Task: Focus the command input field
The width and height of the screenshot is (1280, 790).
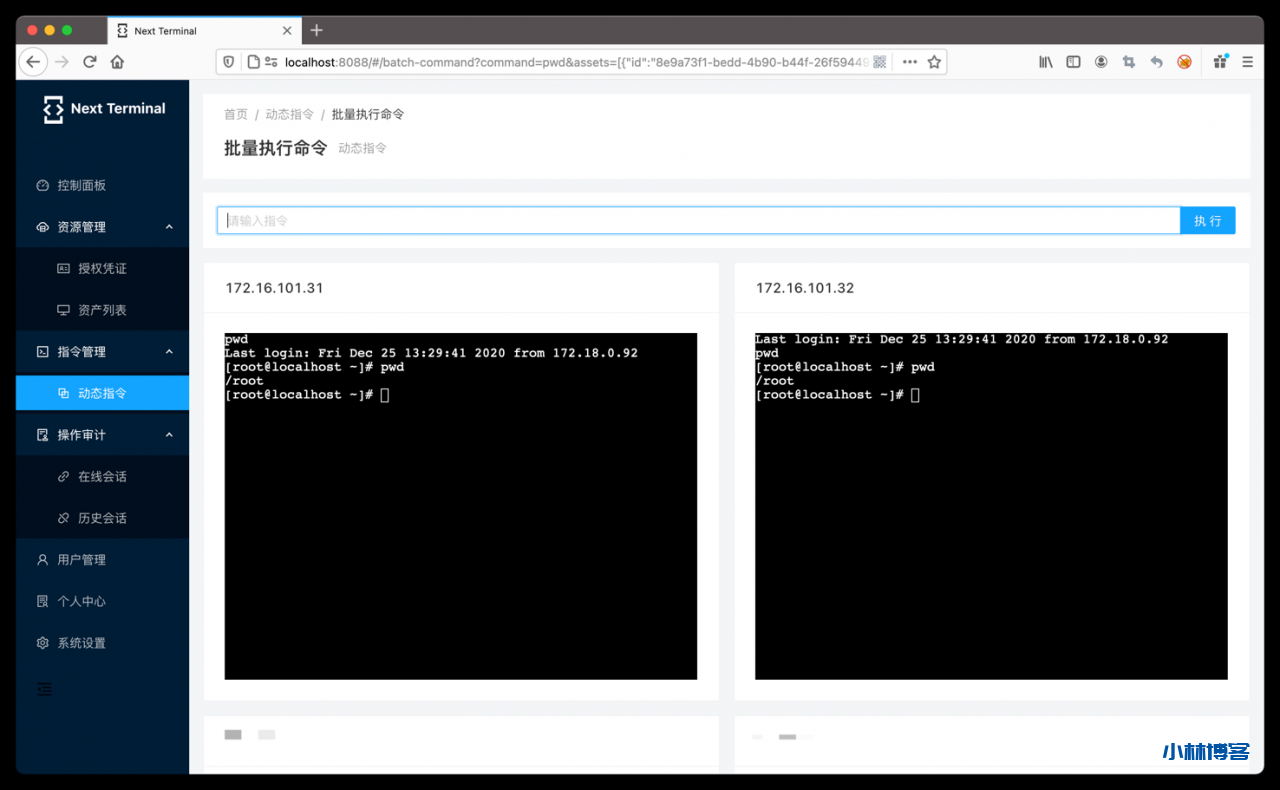Action: point(698,221)
